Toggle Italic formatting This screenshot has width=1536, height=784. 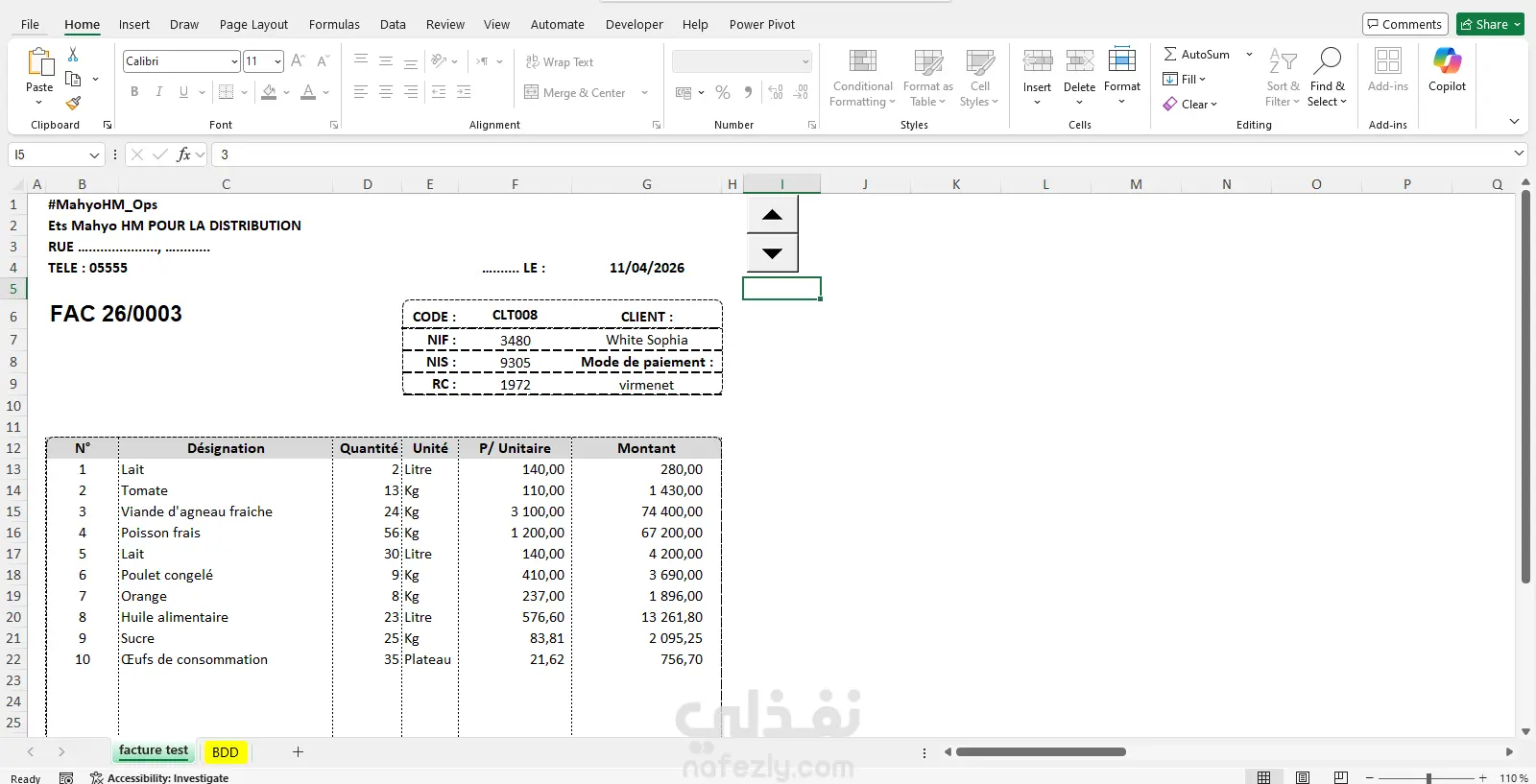point(158,92)
